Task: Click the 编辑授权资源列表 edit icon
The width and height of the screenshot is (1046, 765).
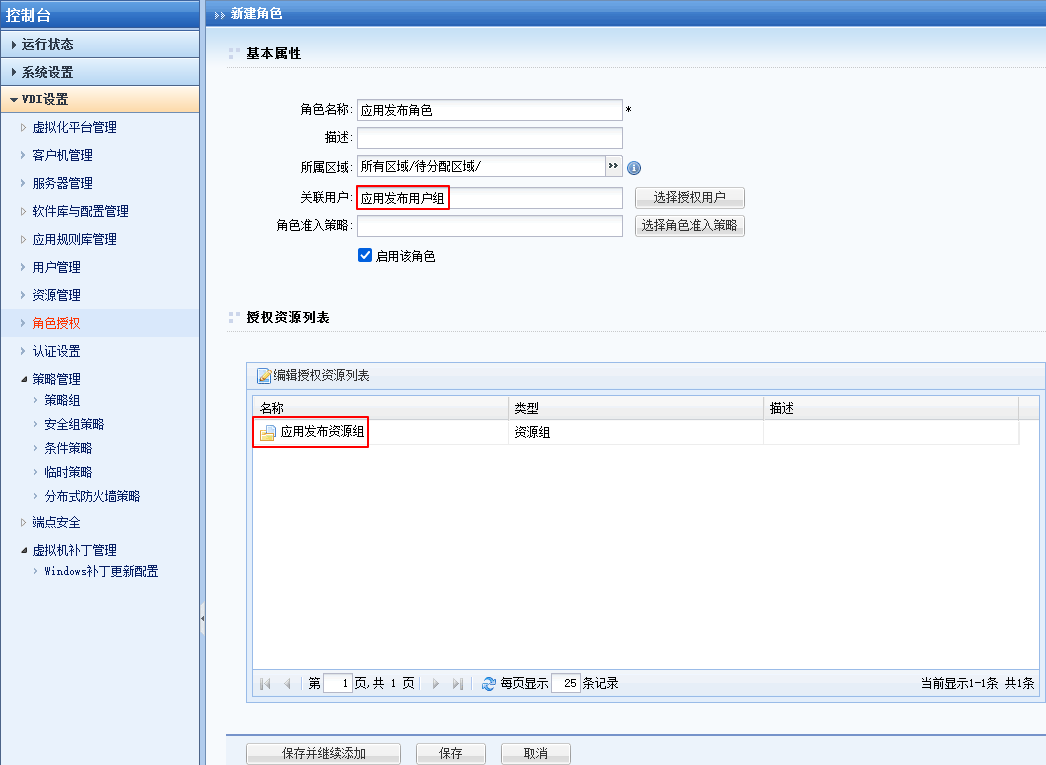Action: point(264,376)
